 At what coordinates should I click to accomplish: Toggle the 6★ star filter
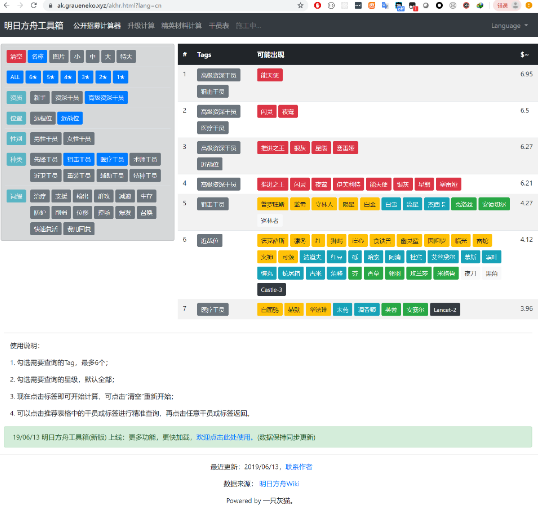click(x=33, y=77)
